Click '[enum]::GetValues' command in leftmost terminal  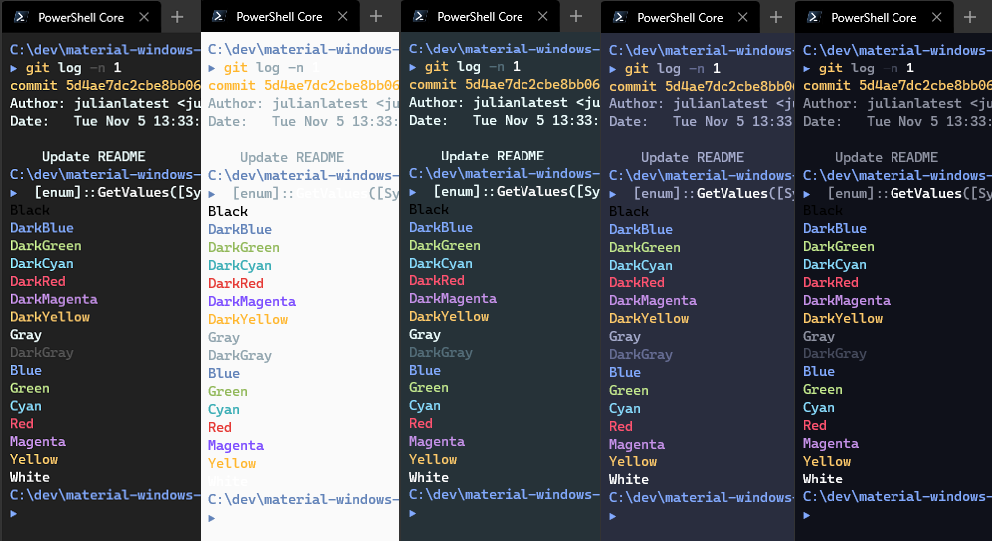pos(118,192)
